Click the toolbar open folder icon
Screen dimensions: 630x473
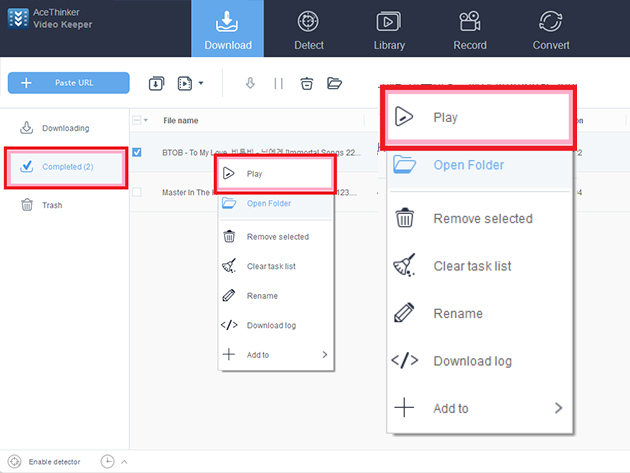335,83
